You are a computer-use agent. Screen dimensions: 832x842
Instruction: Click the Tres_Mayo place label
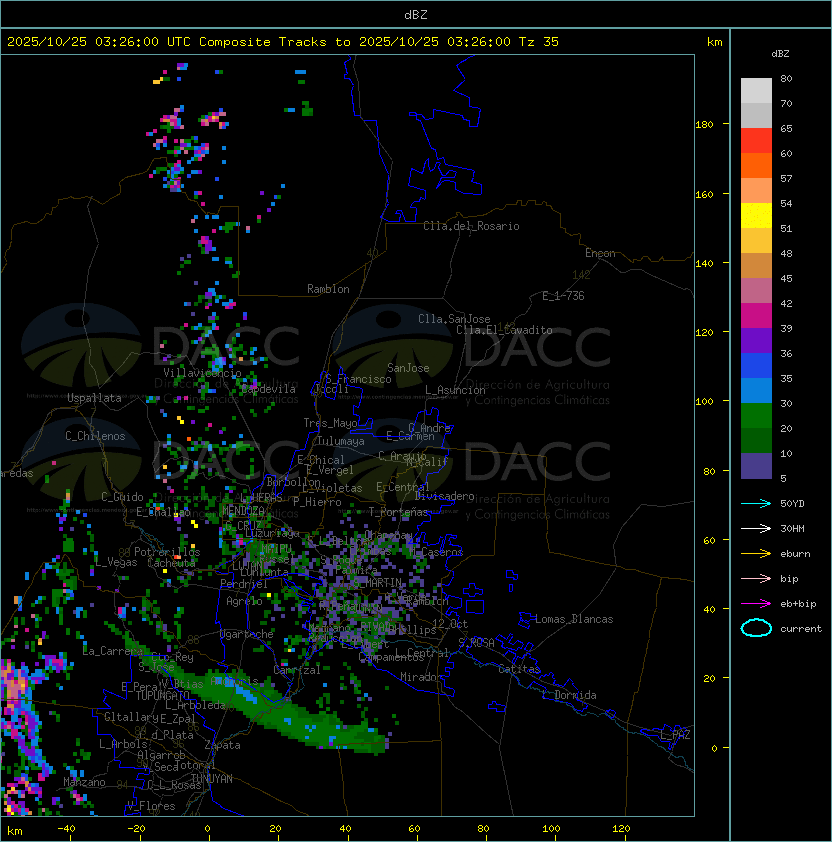pyautogui.click(x=330, y=423)
